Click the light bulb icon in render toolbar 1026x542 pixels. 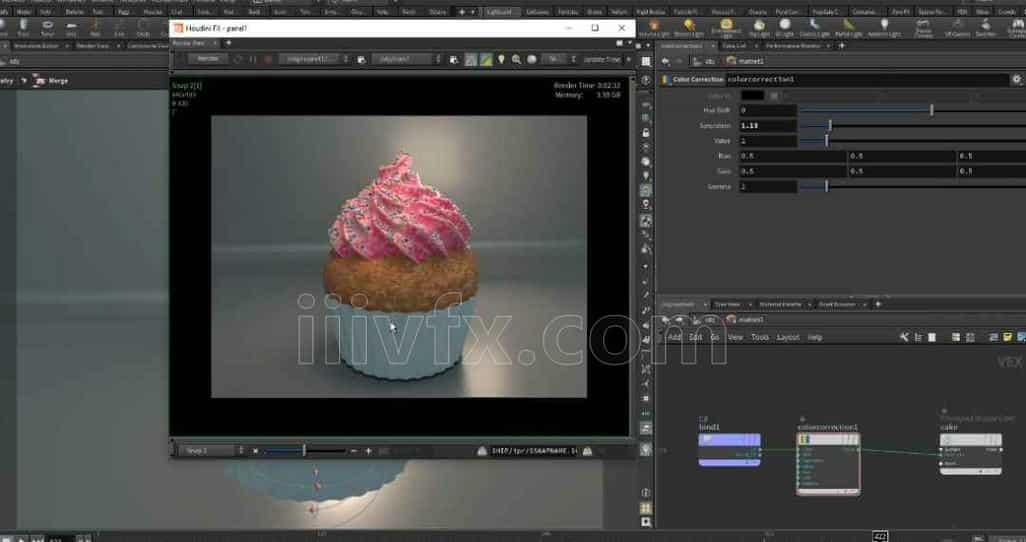coord(501,59)
